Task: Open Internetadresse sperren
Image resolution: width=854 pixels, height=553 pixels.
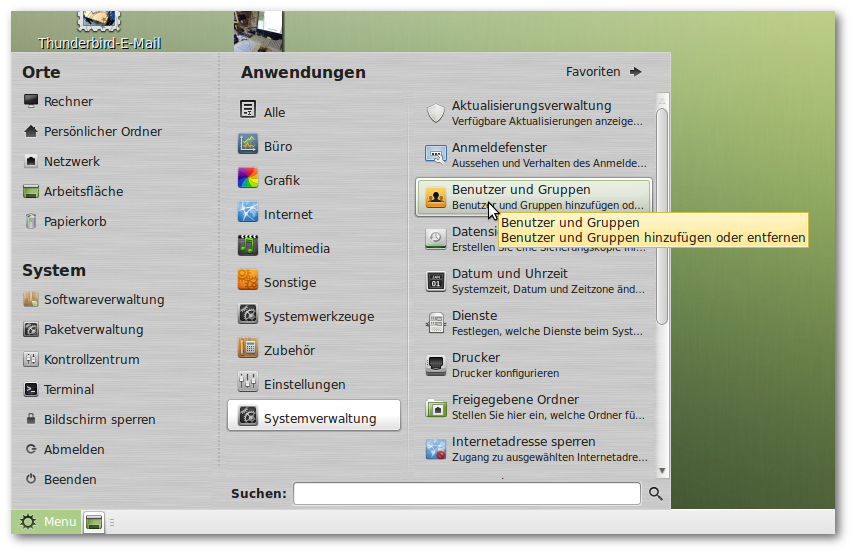Action: 532,449
